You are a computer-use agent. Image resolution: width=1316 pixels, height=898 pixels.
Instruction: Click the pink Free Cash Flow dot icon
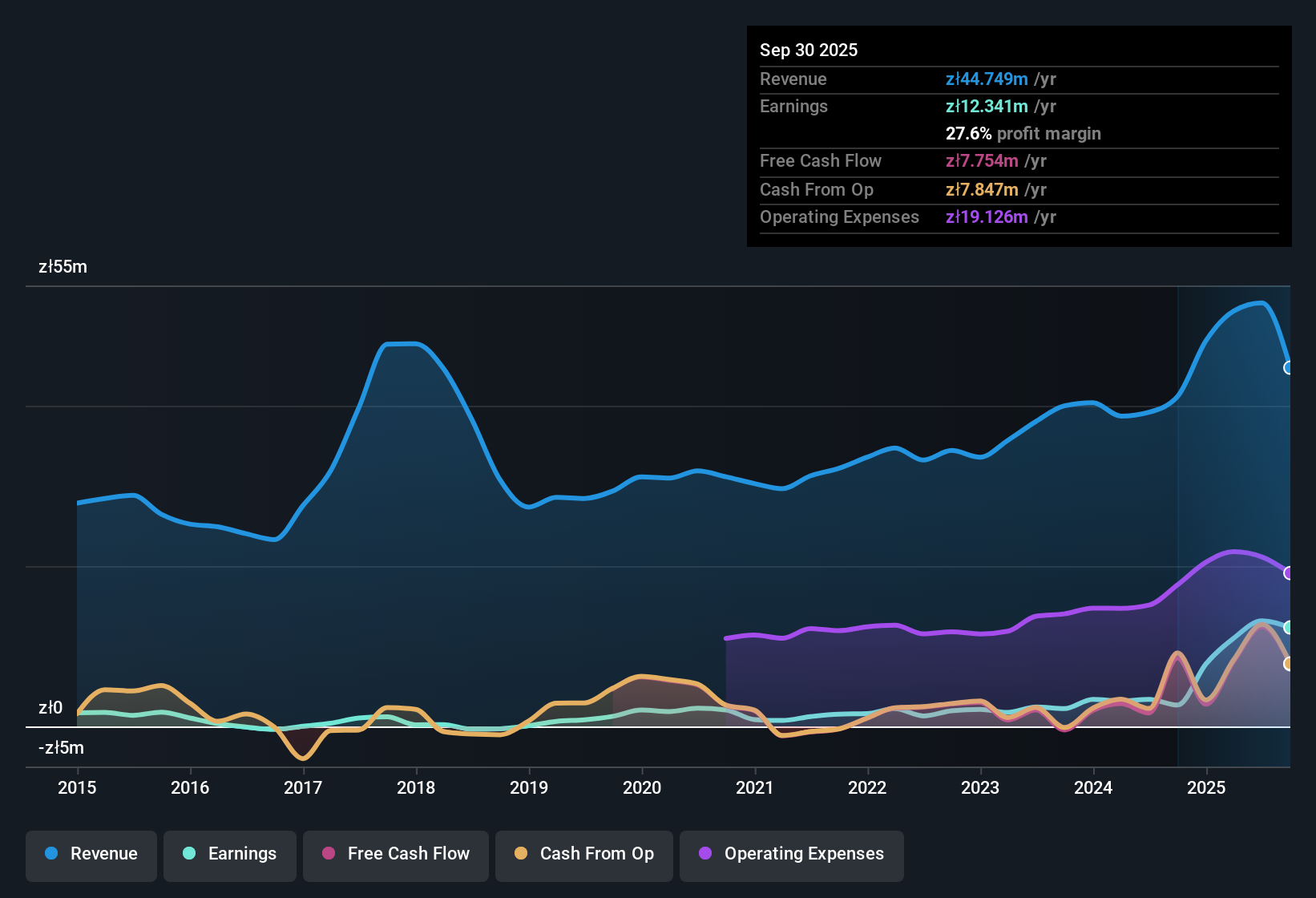[x=327, y=854]
